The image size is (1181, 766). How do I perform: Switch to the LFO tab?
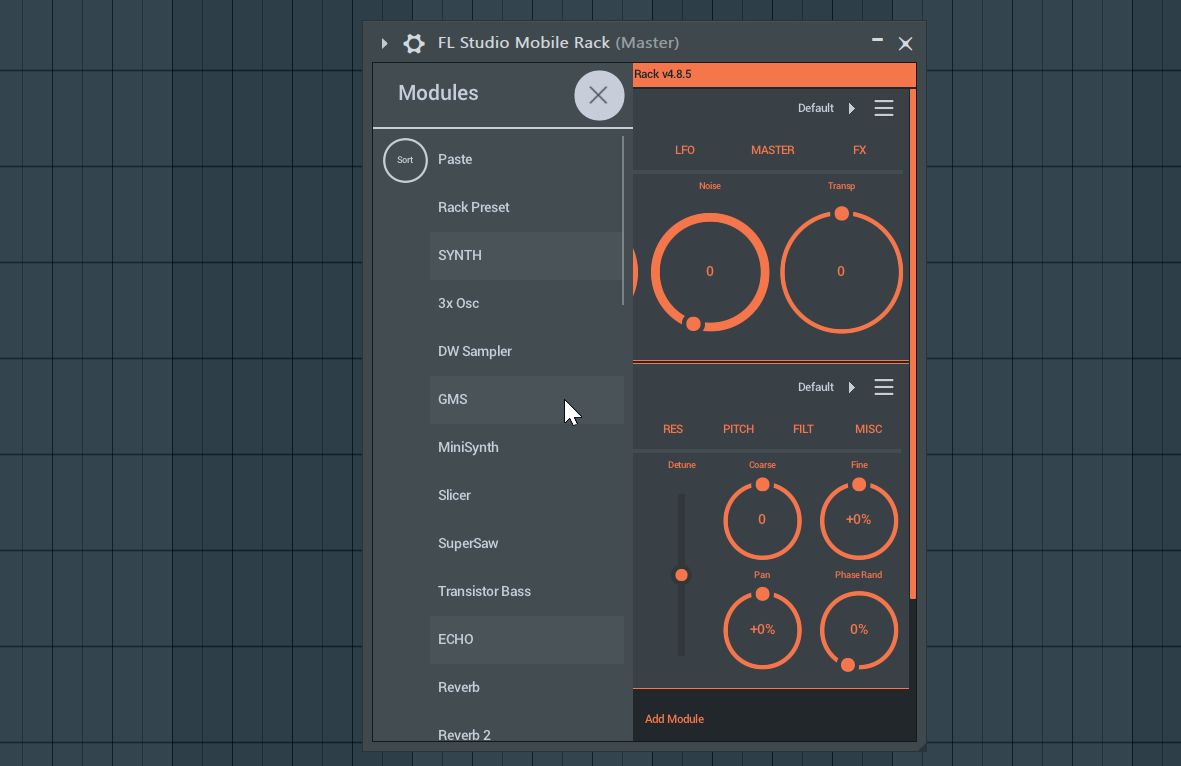click(x=685, y=150)
